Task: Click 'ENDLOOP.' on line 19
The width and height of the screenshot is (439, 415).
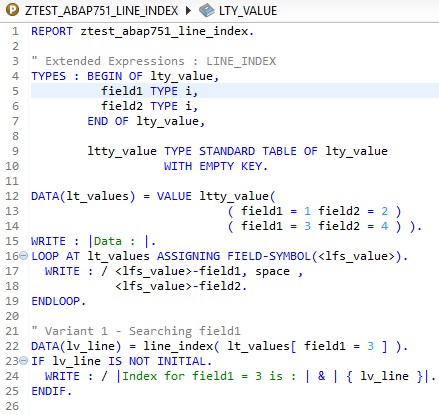Action: [59, 301]
